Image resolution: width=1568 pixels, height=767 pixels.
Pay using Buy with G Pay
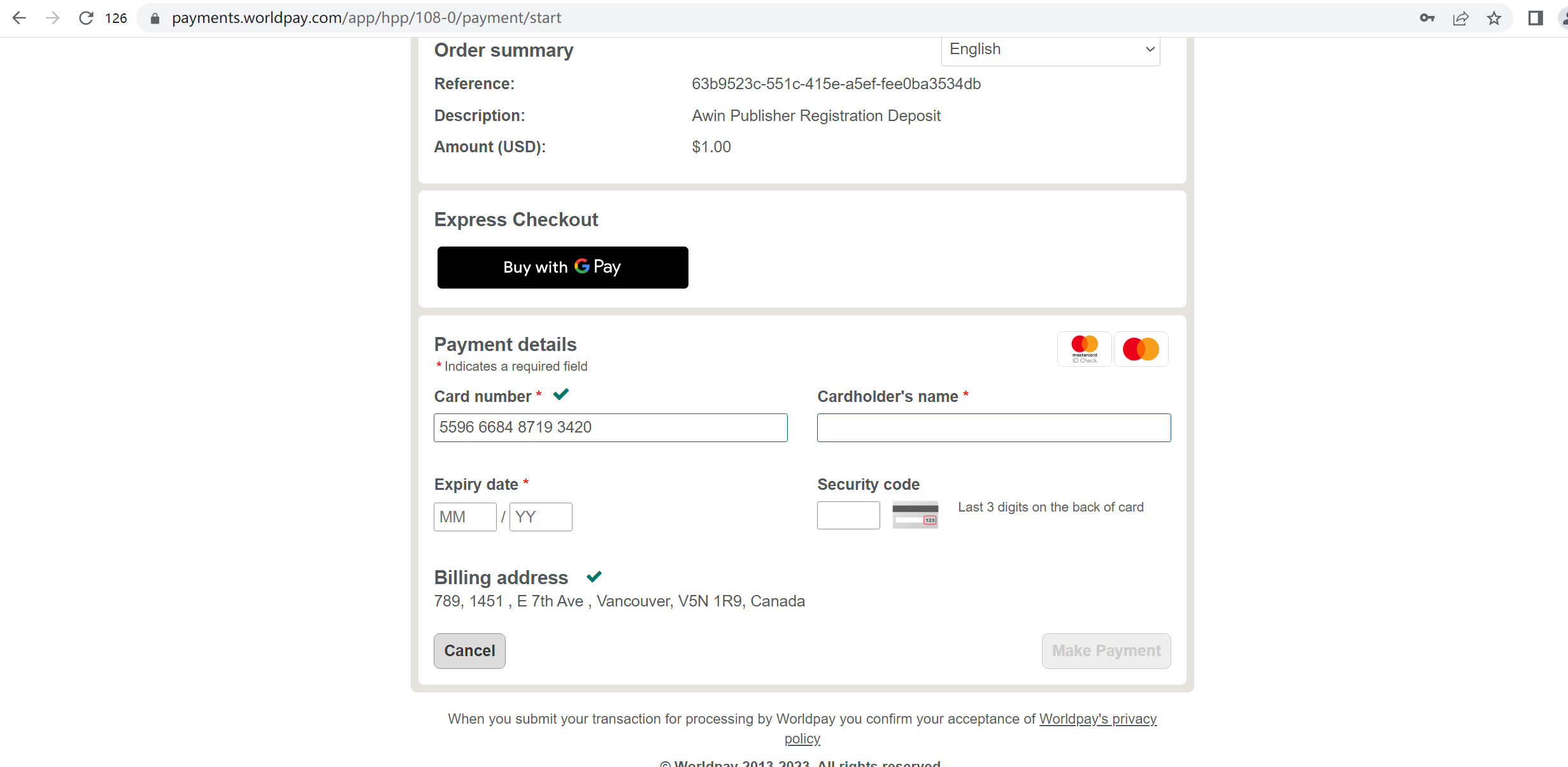click(x=562, y=268)
